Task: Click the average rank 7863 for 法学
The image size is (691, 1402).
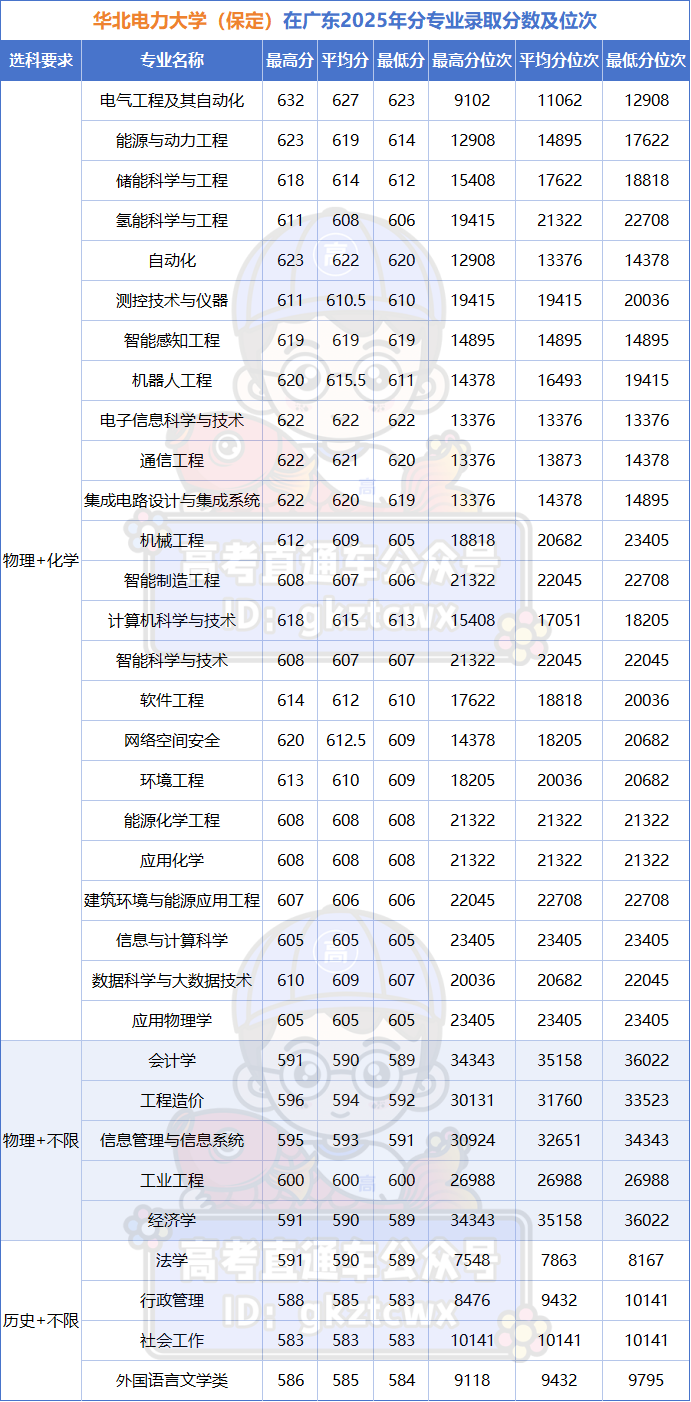Action: click(x=559, y=1260)
